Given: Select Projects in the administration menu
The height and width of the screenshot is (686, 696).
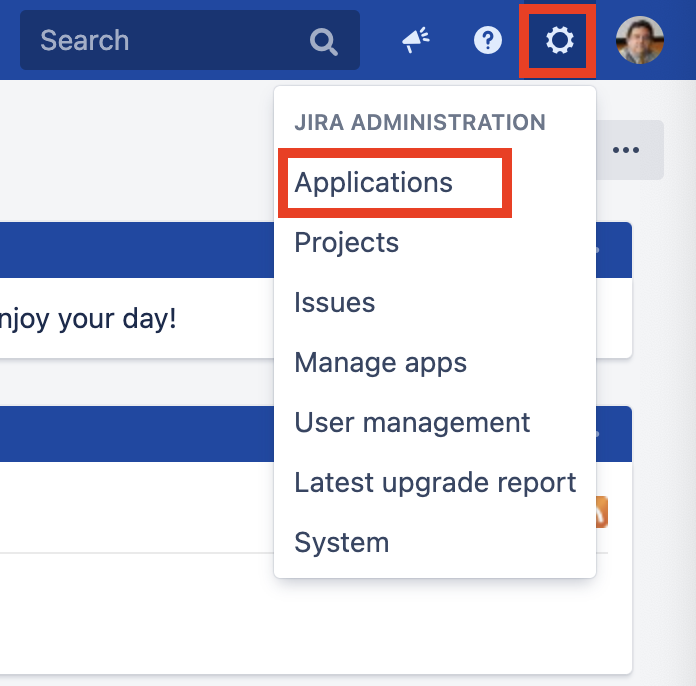Looking at the screenshot, I should (347, 242).
